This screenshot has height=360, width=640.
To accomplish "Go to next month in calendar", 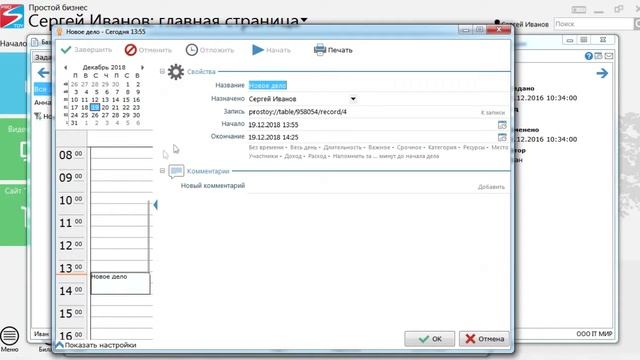I will pos(142,67).
